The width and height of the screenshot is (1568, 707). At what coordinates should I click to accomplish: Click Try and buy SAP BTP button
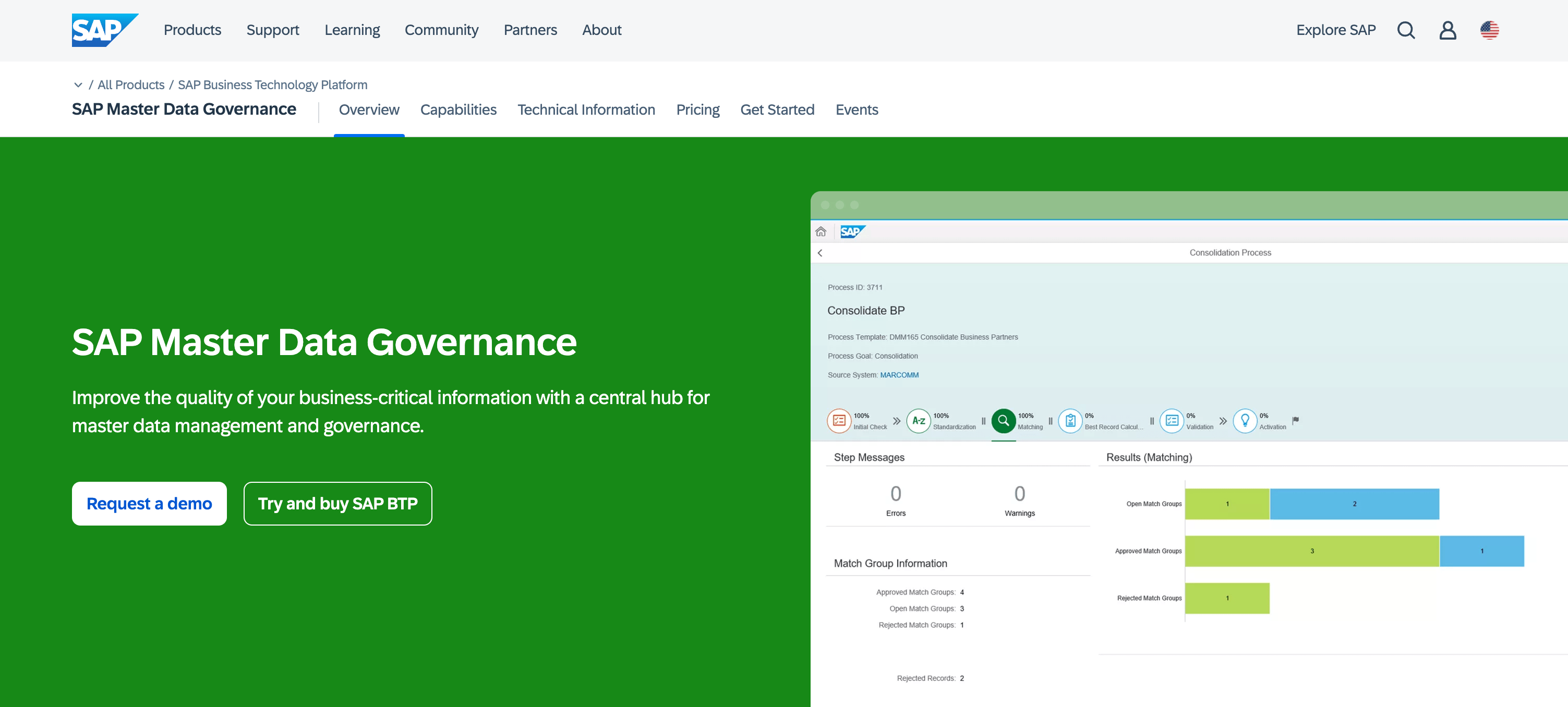338,503
